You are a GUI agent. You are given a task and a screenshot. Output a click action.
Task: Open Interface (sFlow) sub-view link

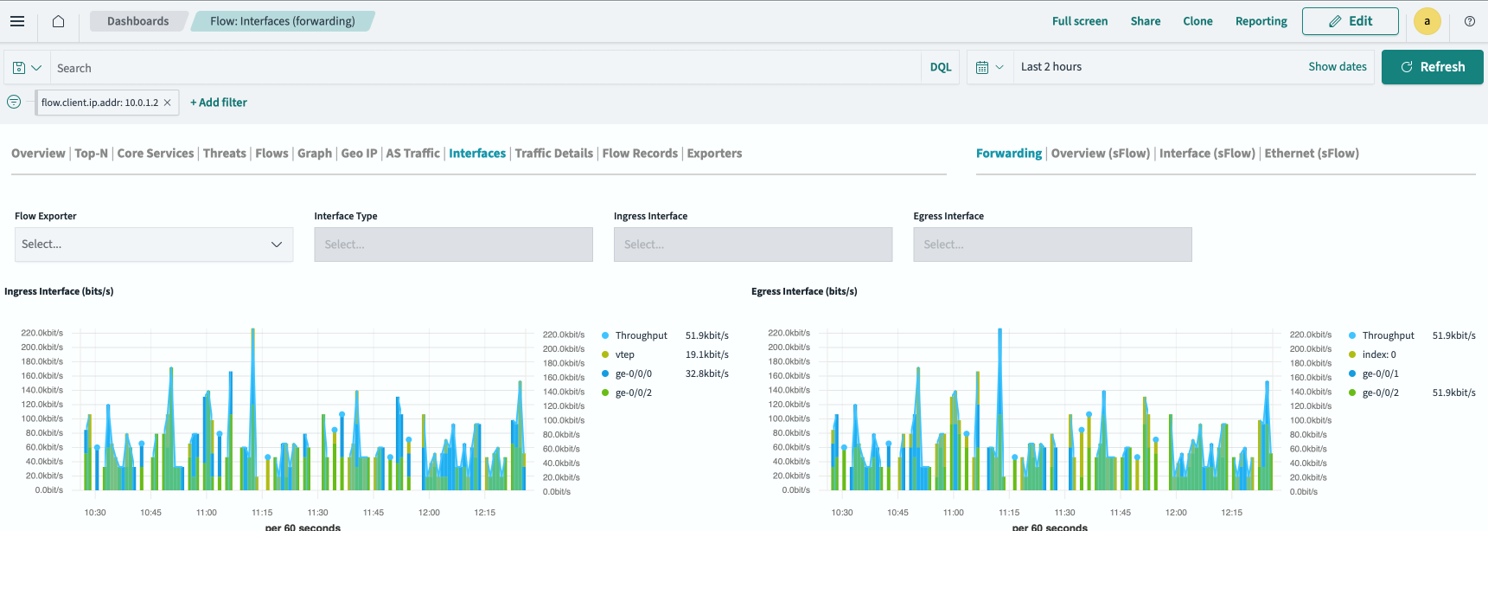pyautogui.click(x=1207, y=153)
